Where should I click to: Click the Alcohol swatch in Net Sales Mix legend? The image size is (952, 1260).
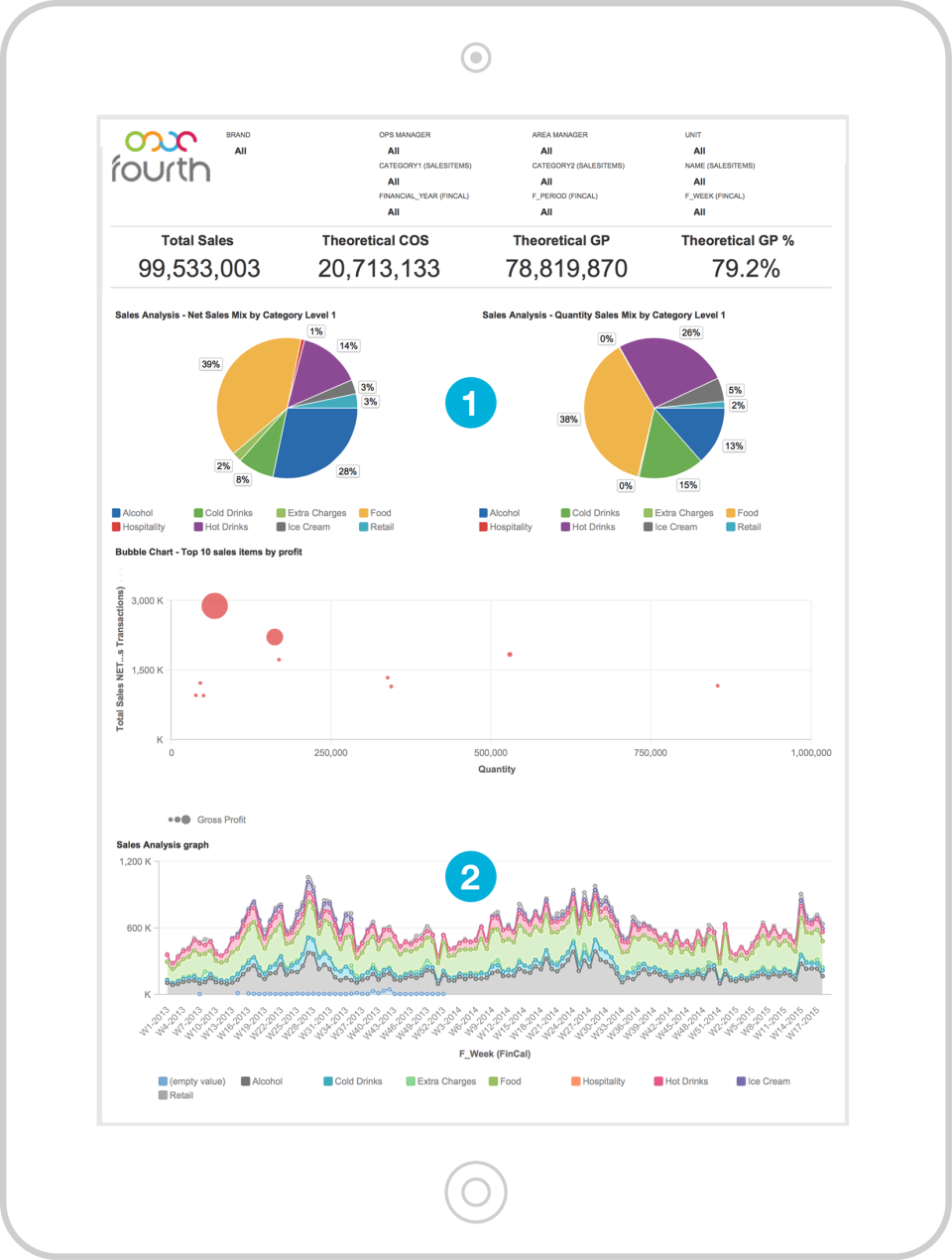coord(117,513)
